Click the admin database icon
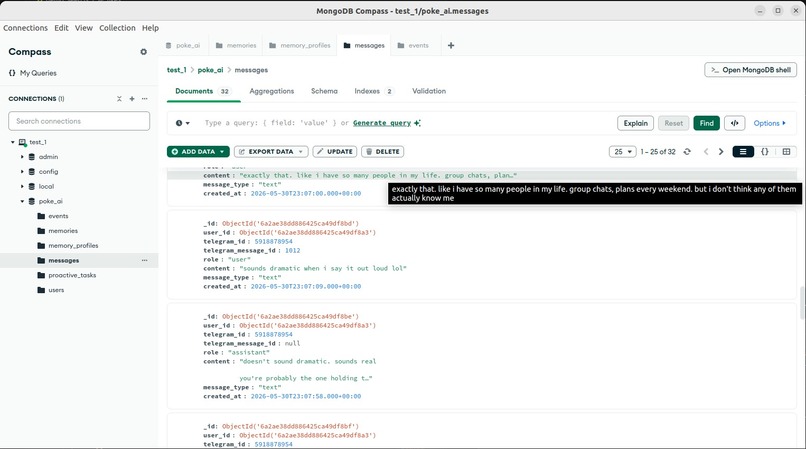Image resolution: width=806 pixels, height=449 pixels. click(32, 157)
